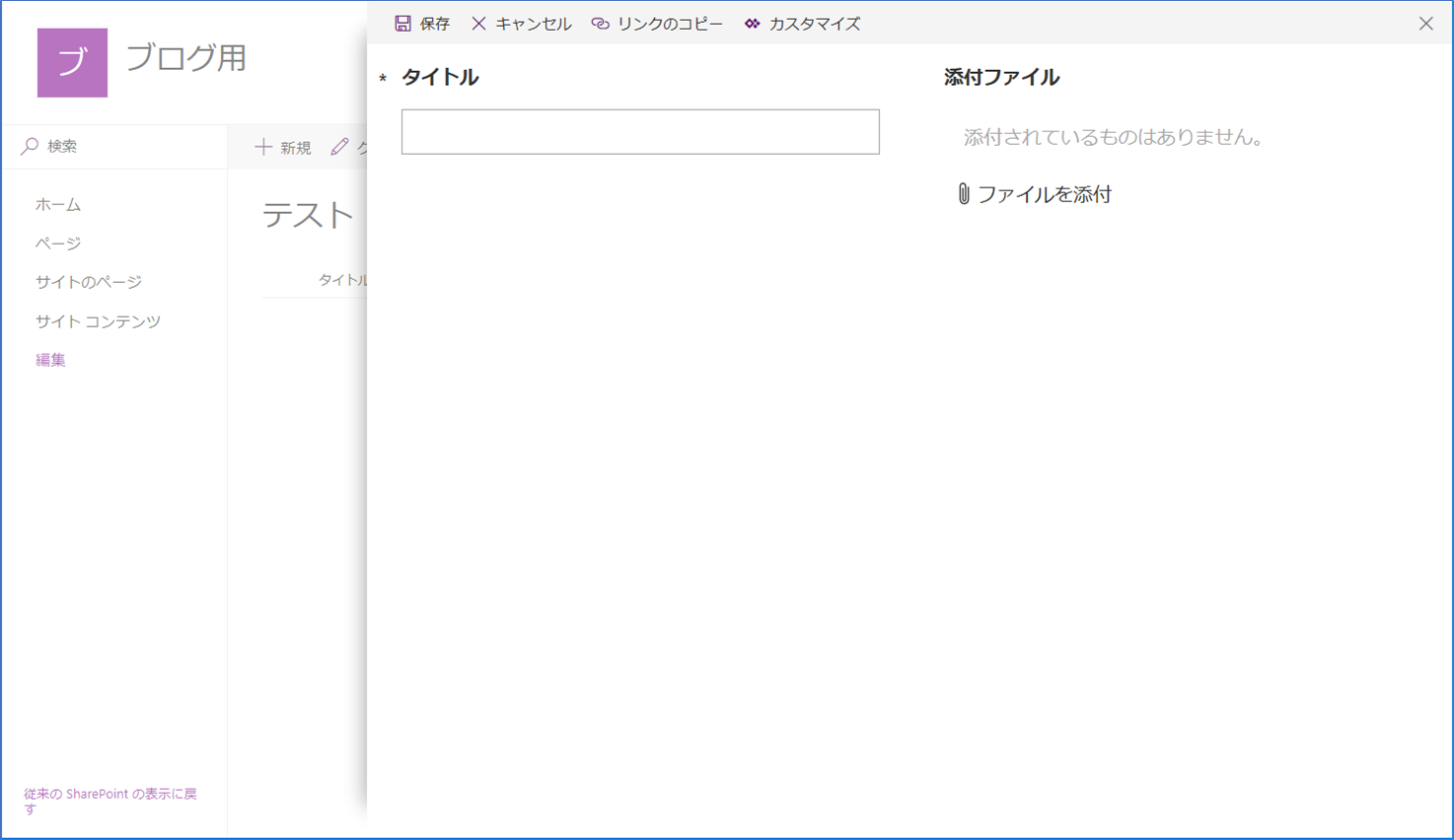This screenshot has height=840, width=1454.
Task: Click the pencil edit icon beside 新規
Action: click(x=340, y=147)
